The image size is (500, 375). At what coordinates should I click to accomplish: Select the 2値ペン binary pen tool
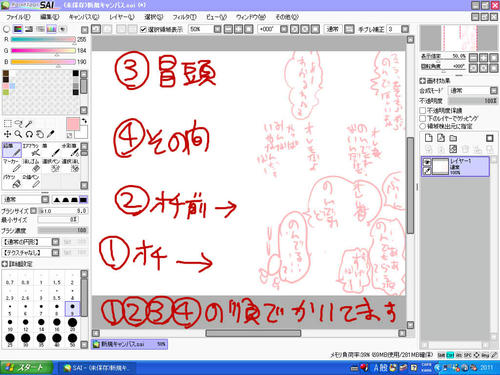(31, 181)
